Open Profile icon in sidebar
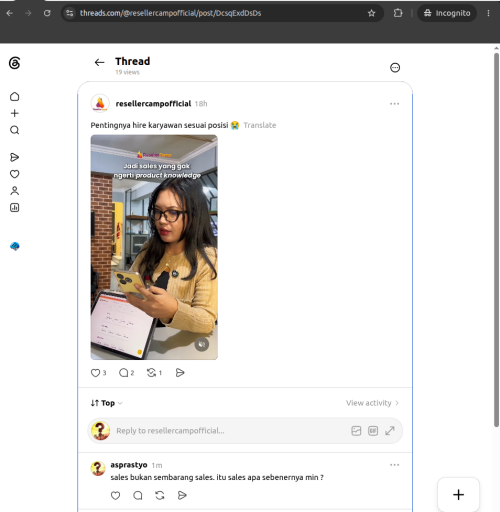This screenshot has height=512, width=500. tap(14, 191)
